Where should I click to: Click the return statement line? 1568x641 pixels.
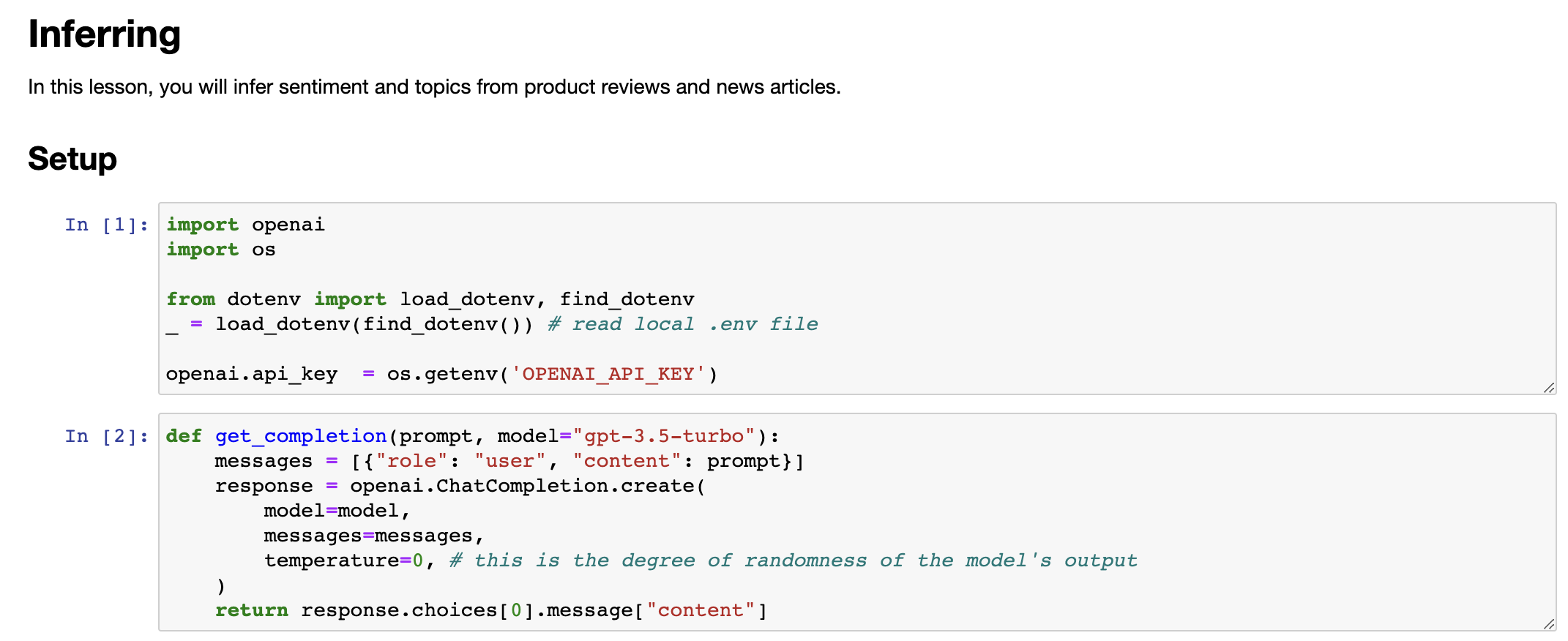click(x=491, y=610)
